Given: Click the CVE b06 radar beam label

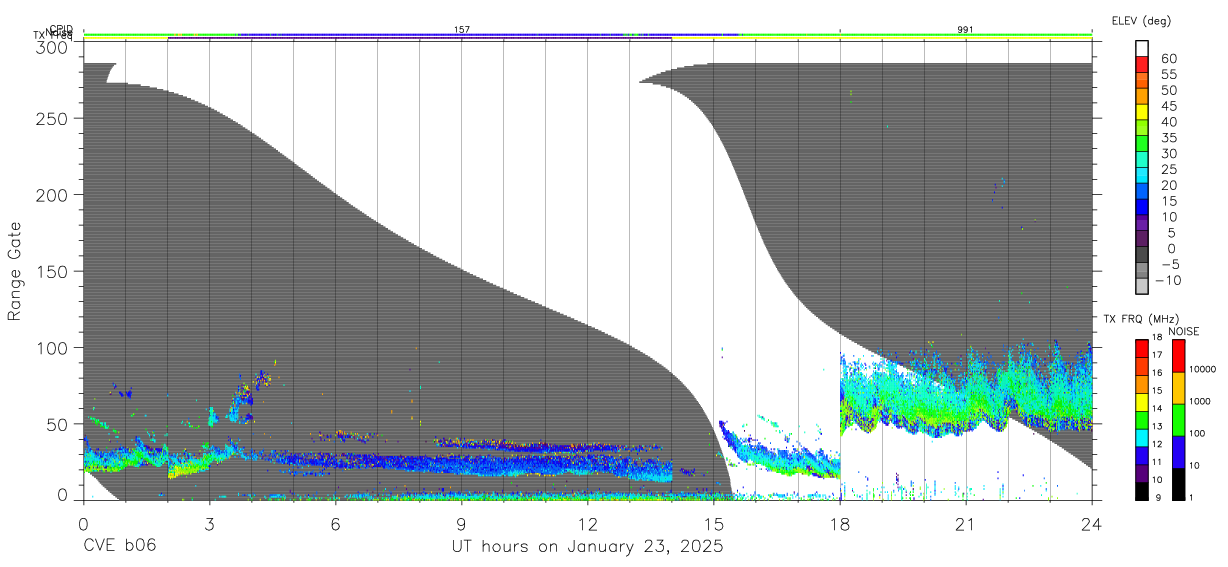Looking at the screenshot, I should point(120,547).
